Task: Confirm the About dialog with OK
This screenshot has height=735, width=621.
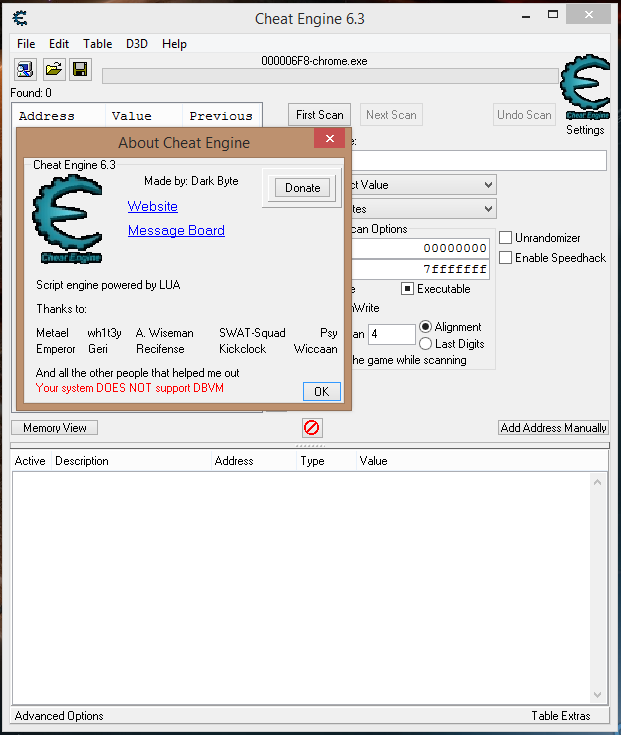Action: (322, 391)
